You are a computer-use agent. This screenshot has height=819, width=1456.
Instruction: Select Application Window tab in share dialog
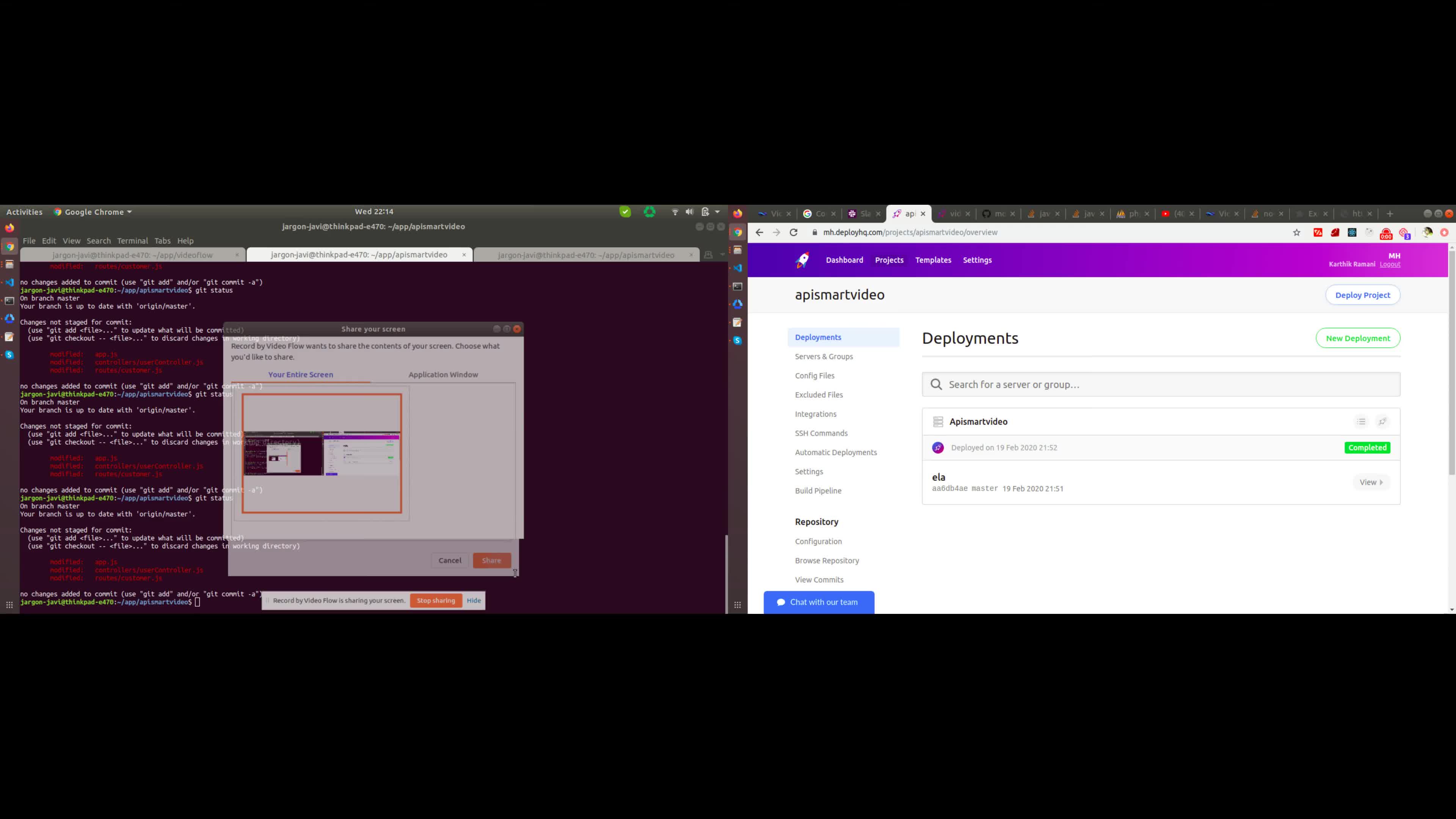pos(443,375)
